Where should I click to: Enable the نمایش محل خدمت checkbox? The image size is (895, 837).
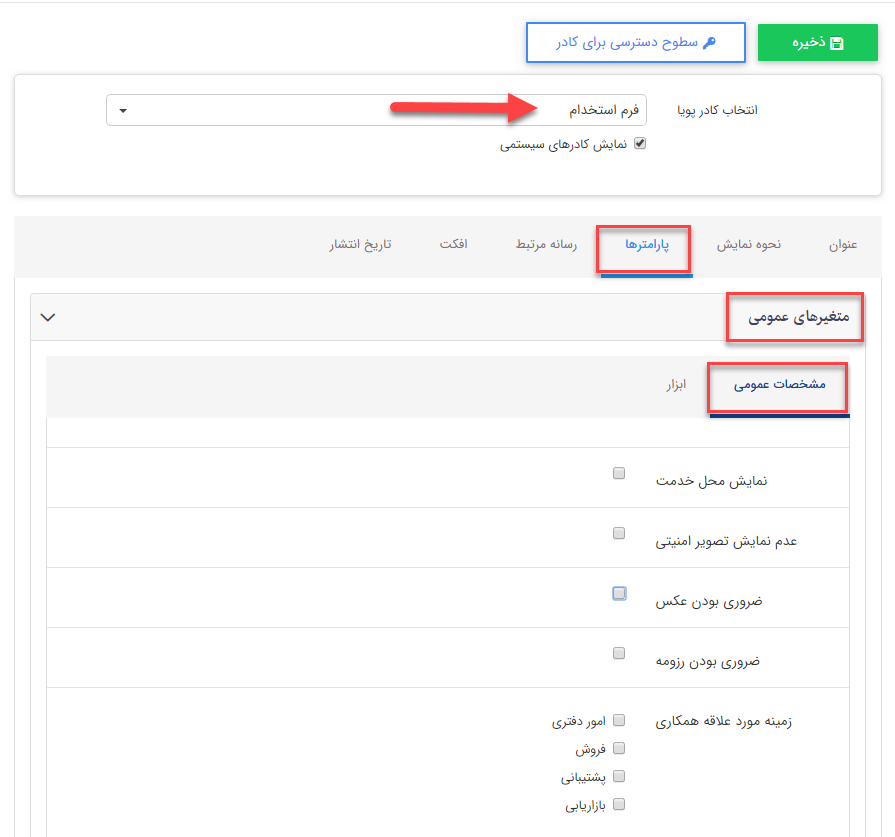(619, 473)
